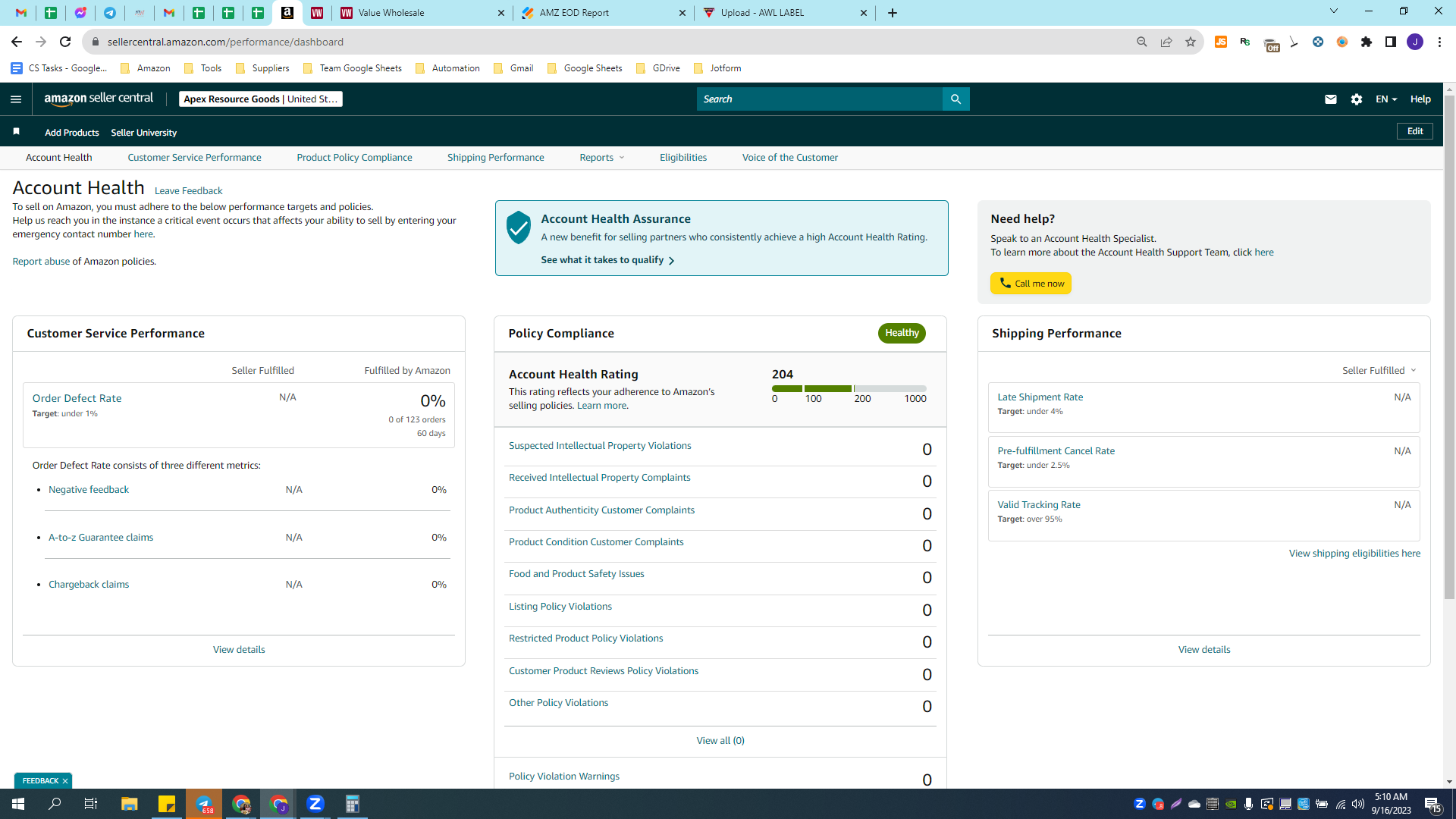Click the Seller University shortcut

coord(143,132)
